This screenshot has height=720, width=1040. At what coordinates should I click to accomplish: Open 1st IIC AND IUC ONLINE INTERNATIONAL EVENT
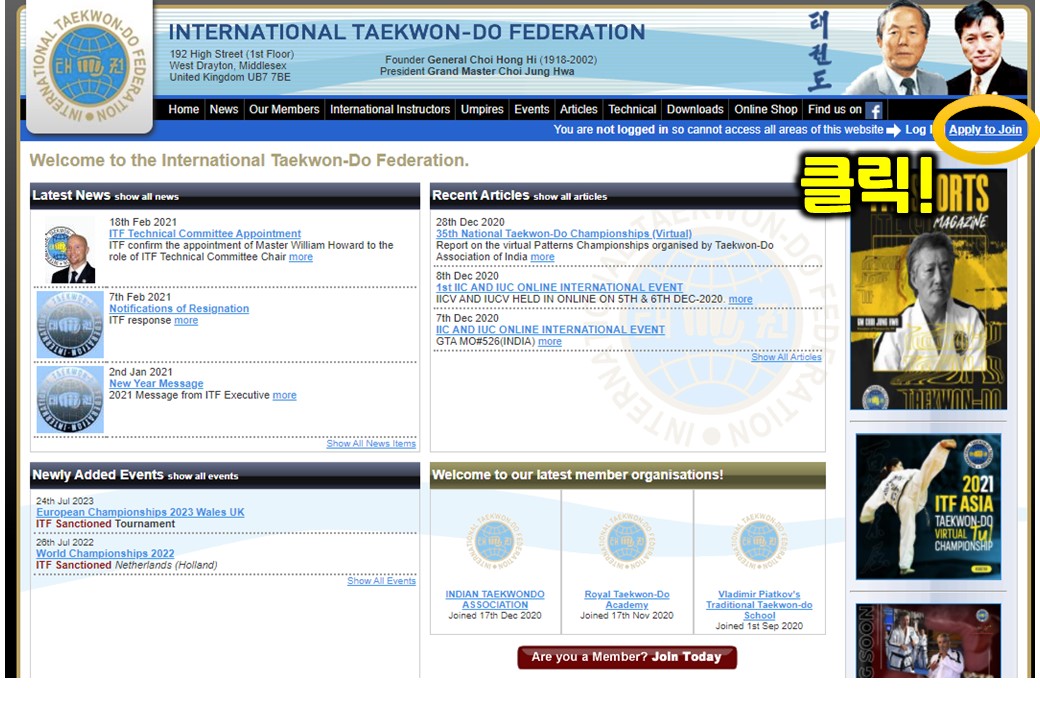(x=559, y=287)
